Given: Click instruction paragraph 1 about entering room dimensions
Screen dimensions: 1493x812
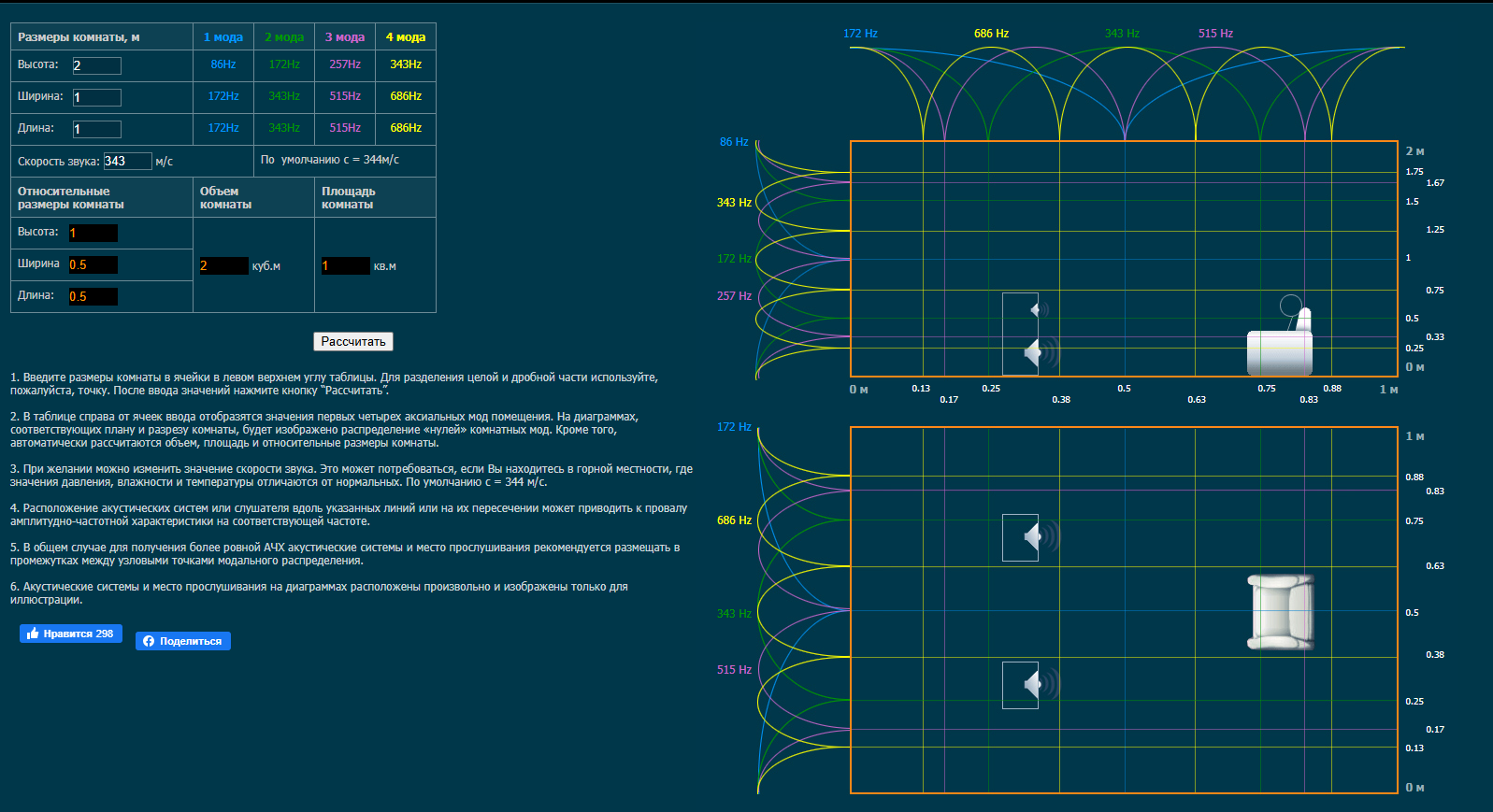Looking at the screenshot, I should click(335, 384).
